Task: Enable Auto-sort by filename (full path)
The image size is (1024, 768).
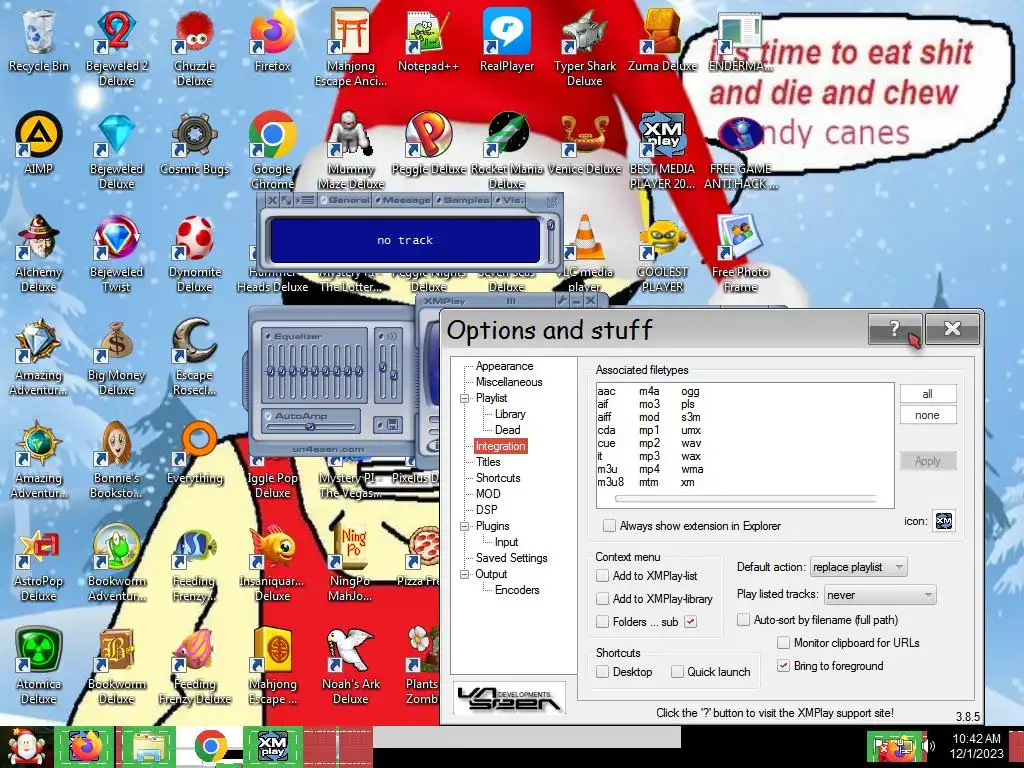Action: pos(743,620)
